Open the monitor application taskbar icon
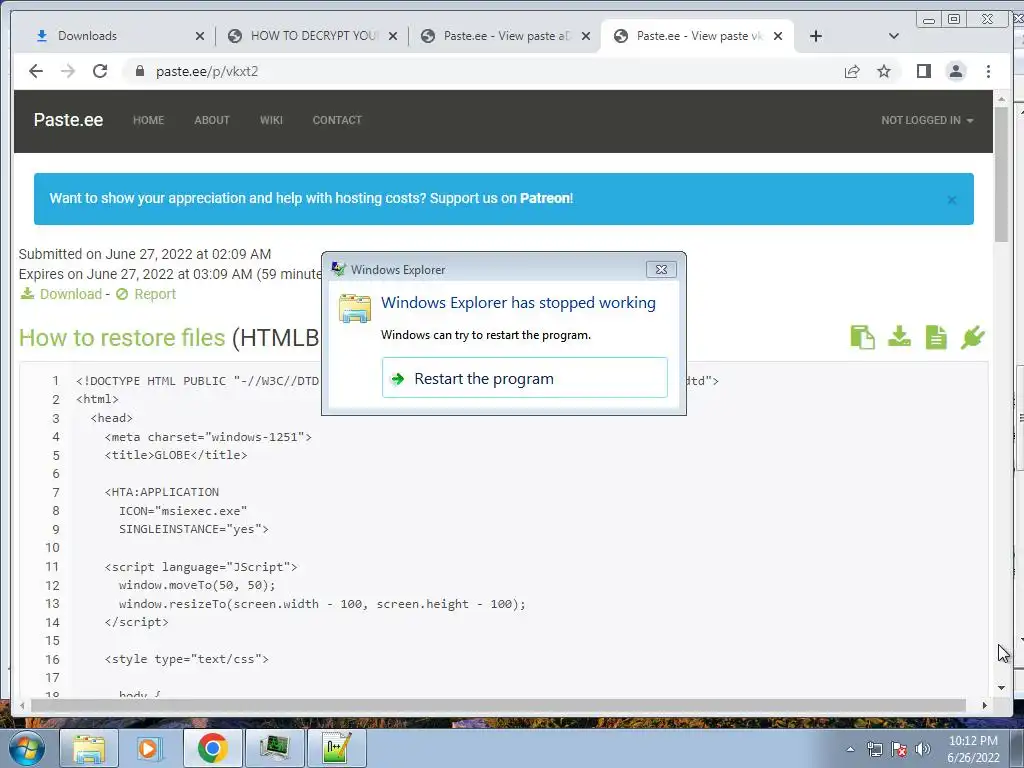 point(274,748)
